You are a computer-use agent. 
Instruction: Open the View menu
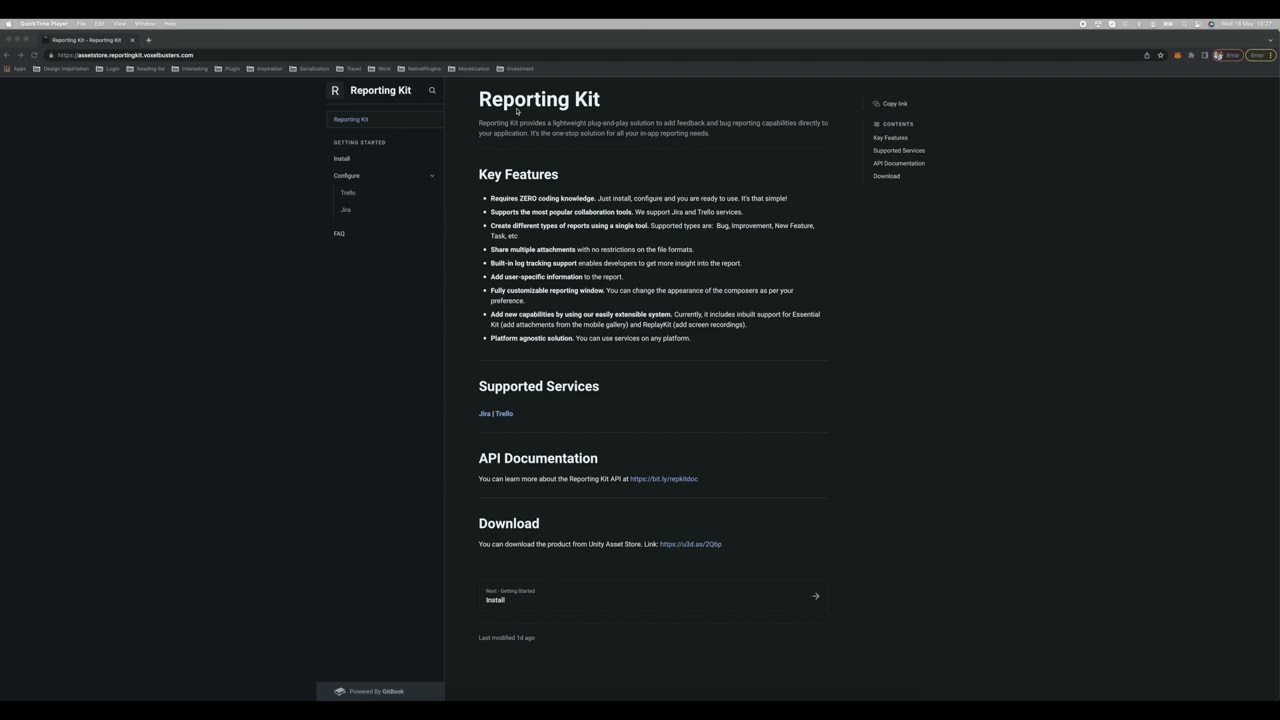pyautogui.click(x=120, y=24)
